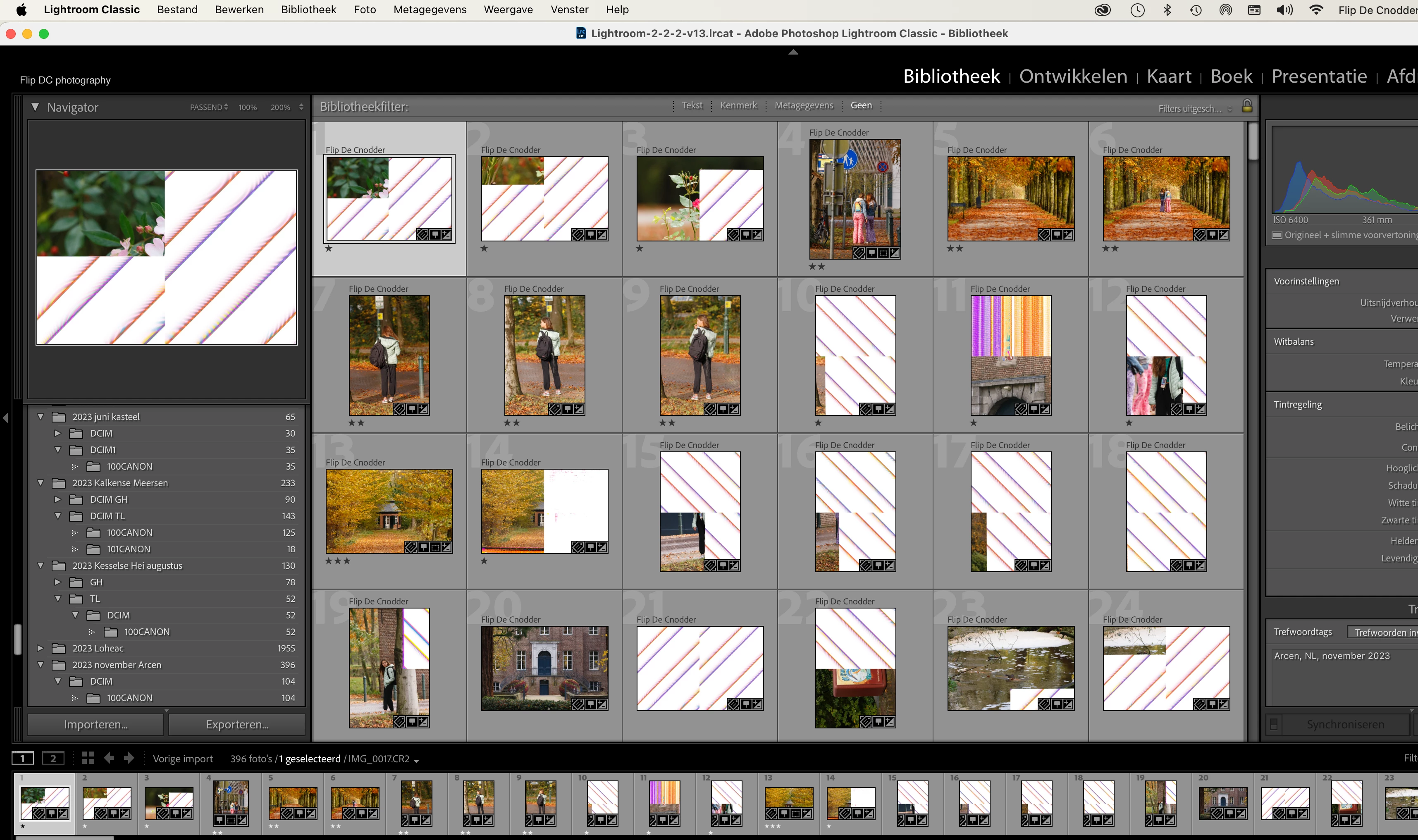Open the Metagegevens menu
Image resolution: width=1418 pixels, height=840 pixels.
(x=430, y=10)
